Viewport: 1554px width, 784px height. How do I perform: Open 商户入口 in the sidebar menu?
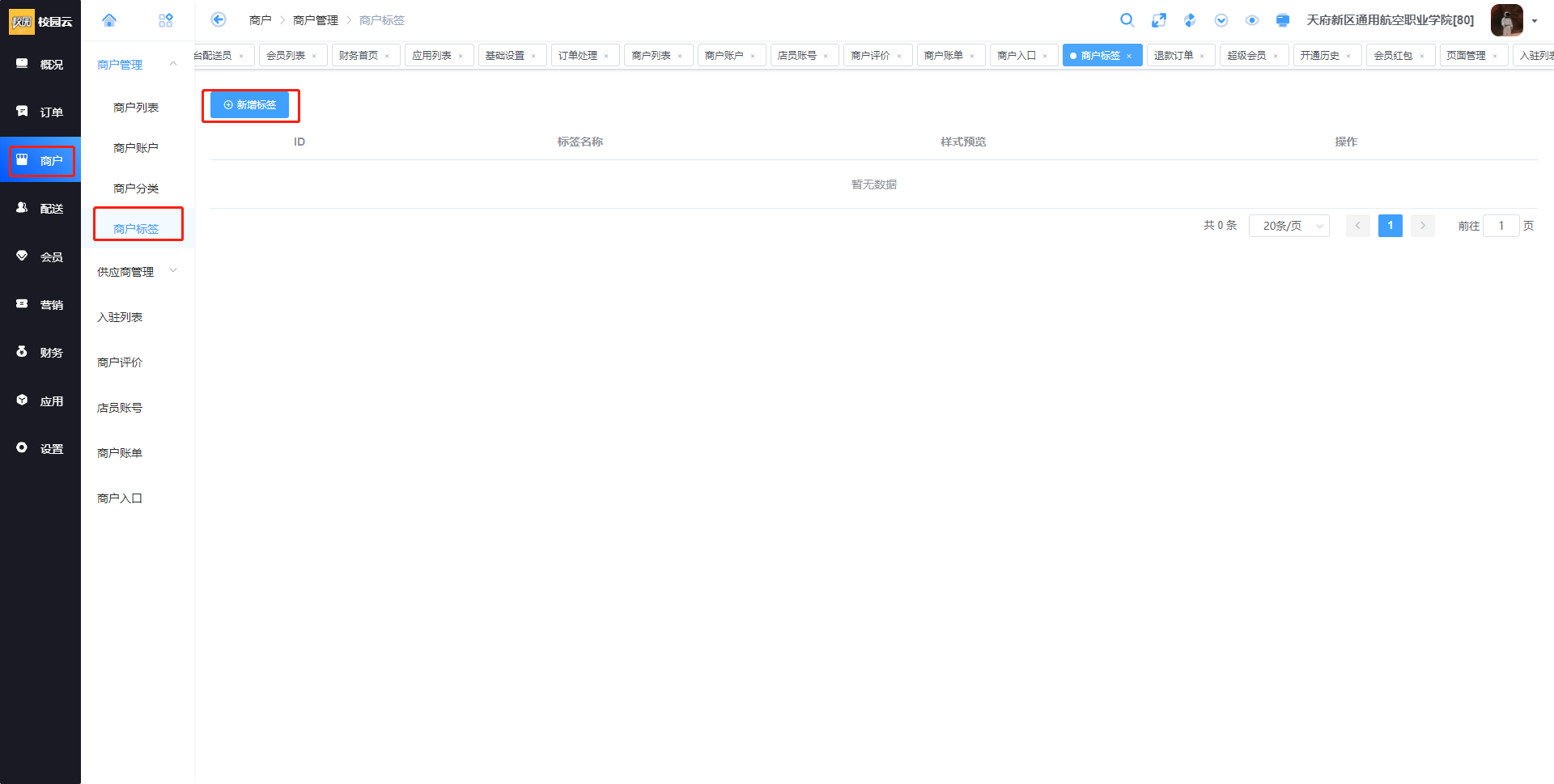point(120,498)
